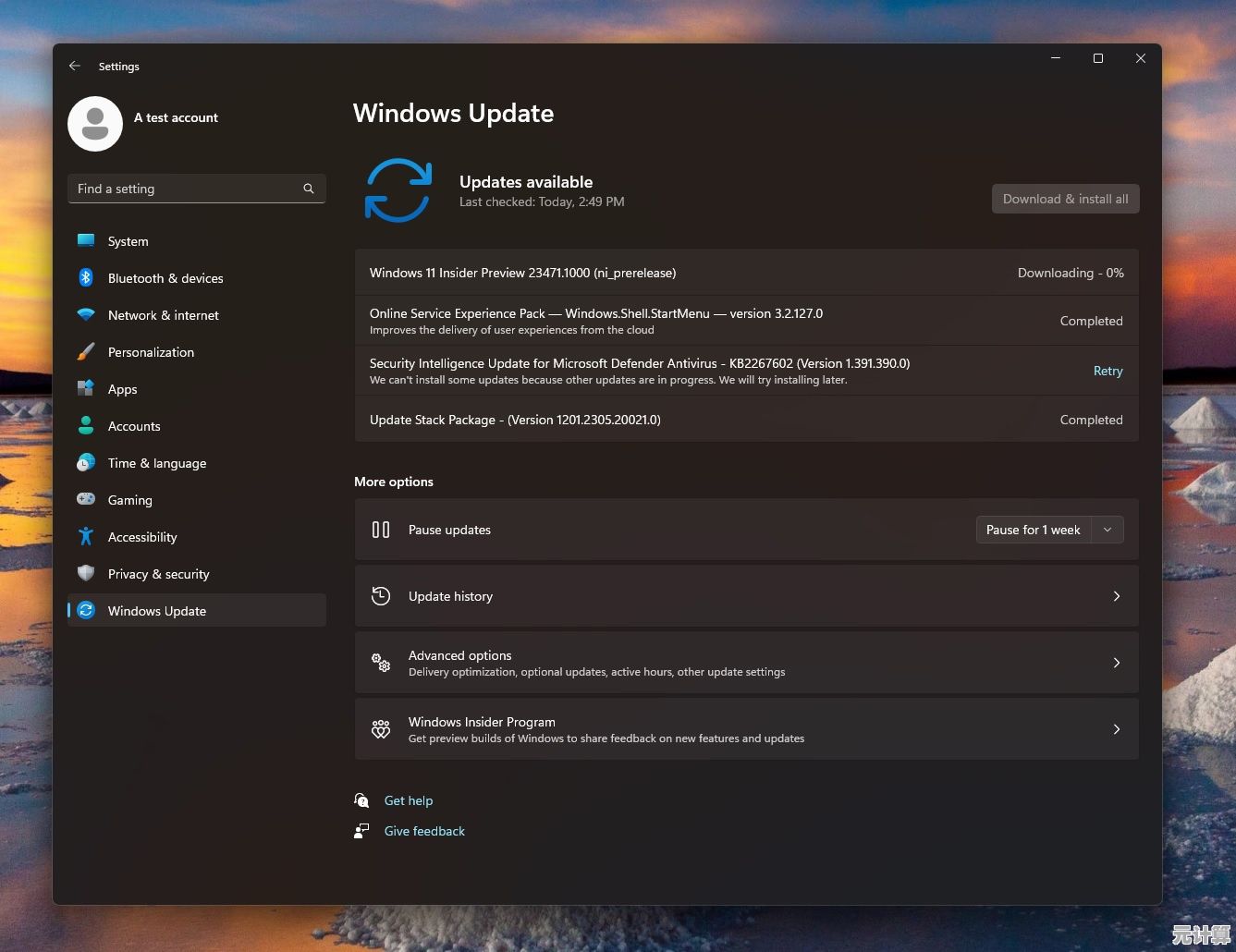The image size is (1236, 952).
Task: Click the large blue update sync icon
Action: pyautogui.click(x=398, y=190)
